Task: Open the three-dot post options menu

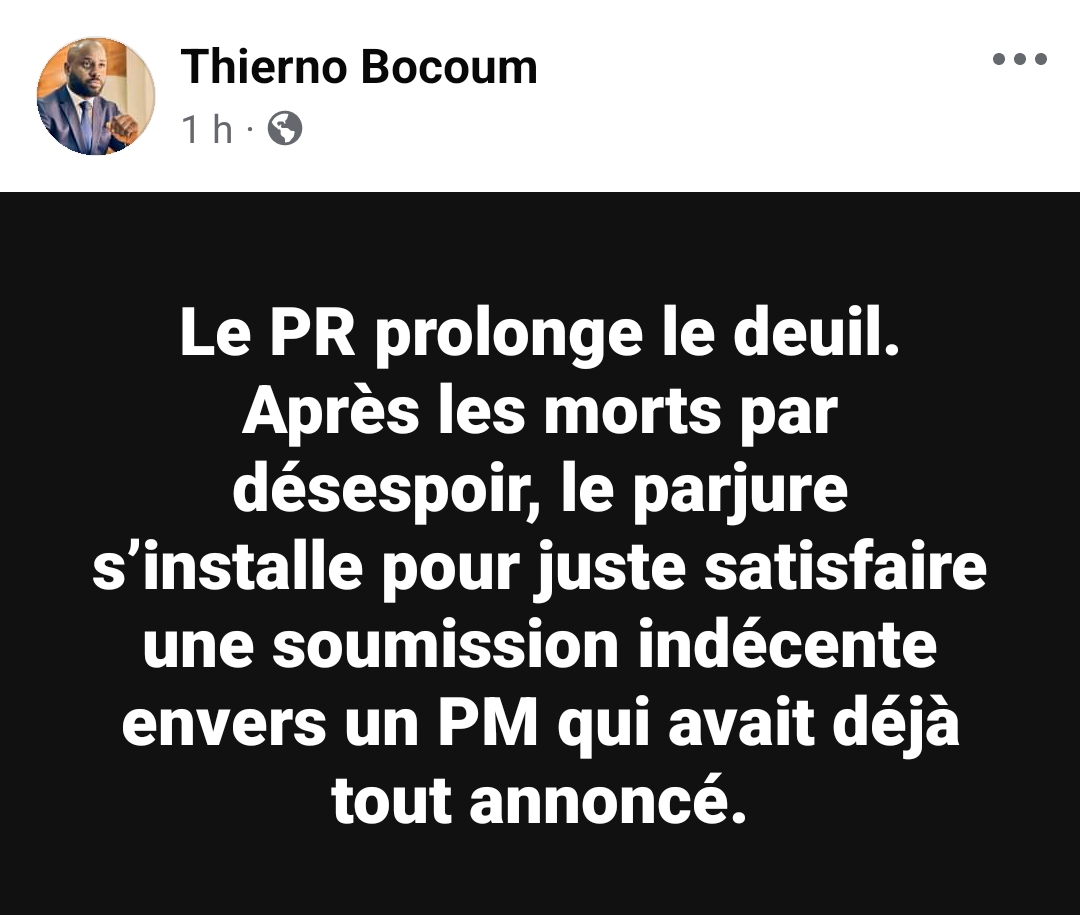Action: click(x=1019, y=59)
